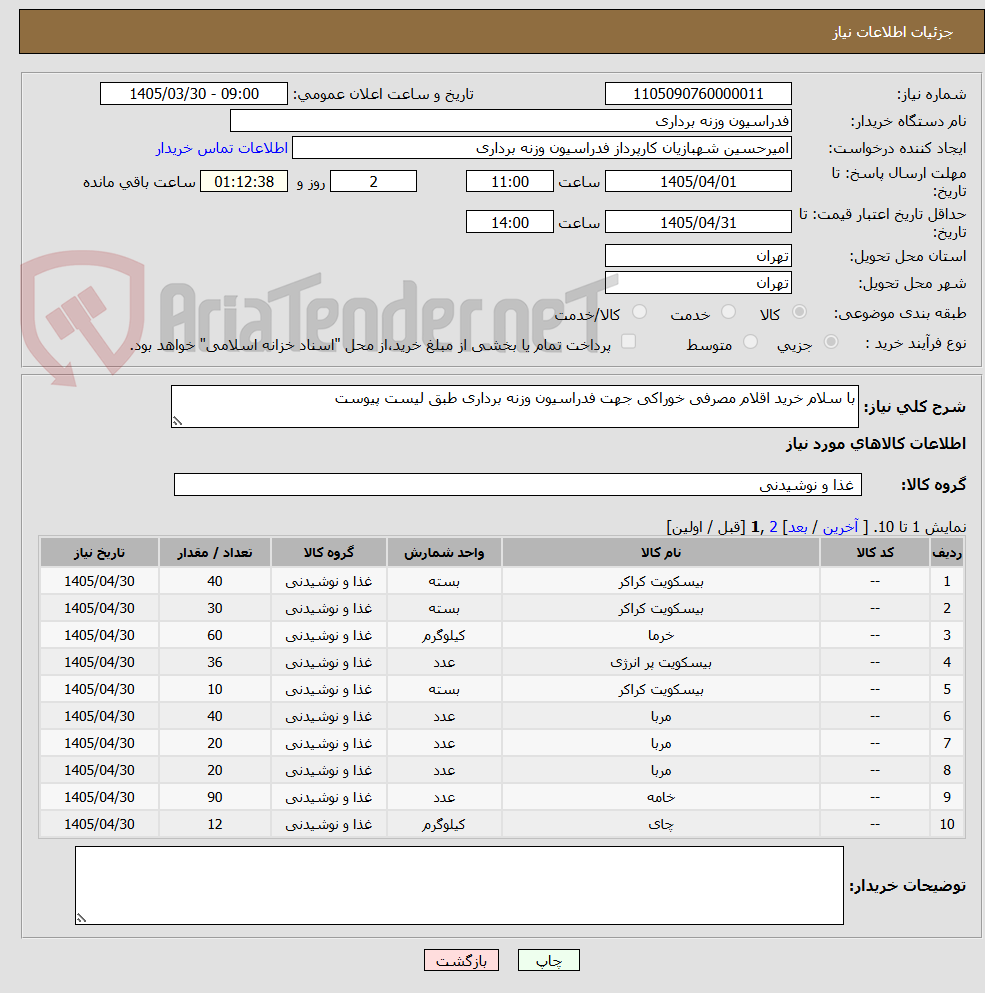This screenshot has height=993, width=985.
Task: Click the delivery province field تهران
Action: coord(698,256)
